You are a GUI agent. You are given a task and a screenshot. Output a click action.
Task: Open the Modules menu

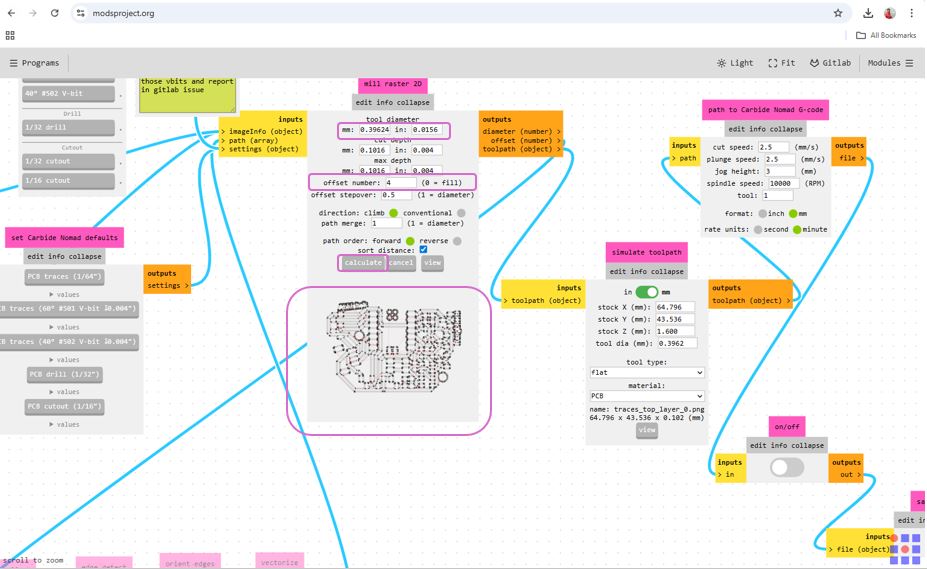890,63
